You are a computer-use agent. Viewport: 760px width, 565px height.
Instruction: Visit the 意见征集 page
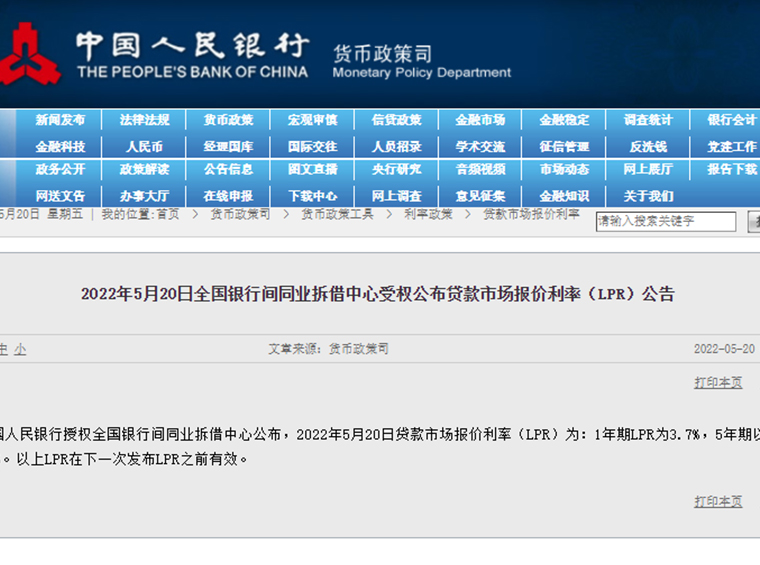click(x=480, y=196)
